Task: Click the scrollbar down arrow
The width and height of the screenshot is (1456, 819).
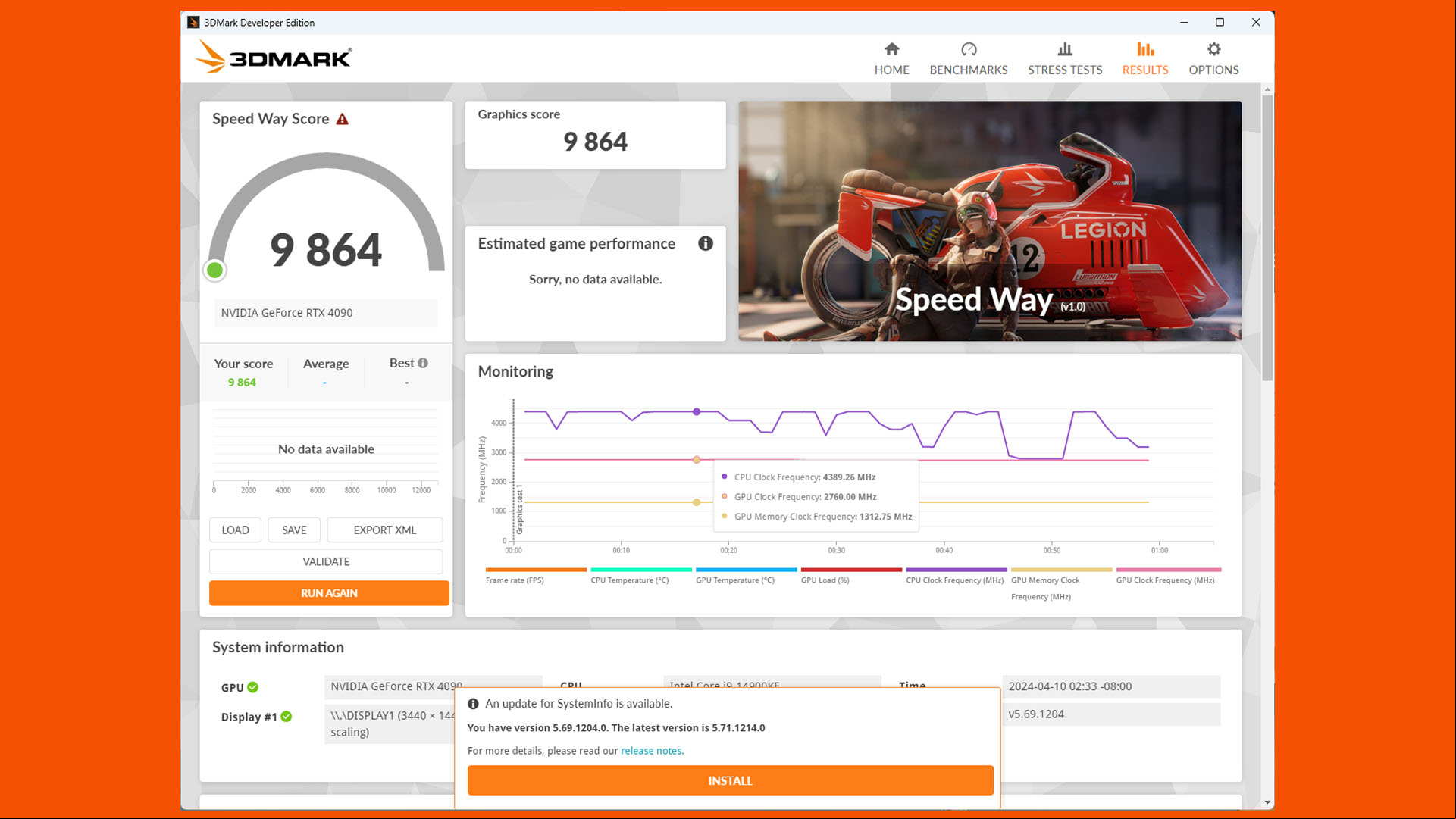Action: pos(1267,802)
